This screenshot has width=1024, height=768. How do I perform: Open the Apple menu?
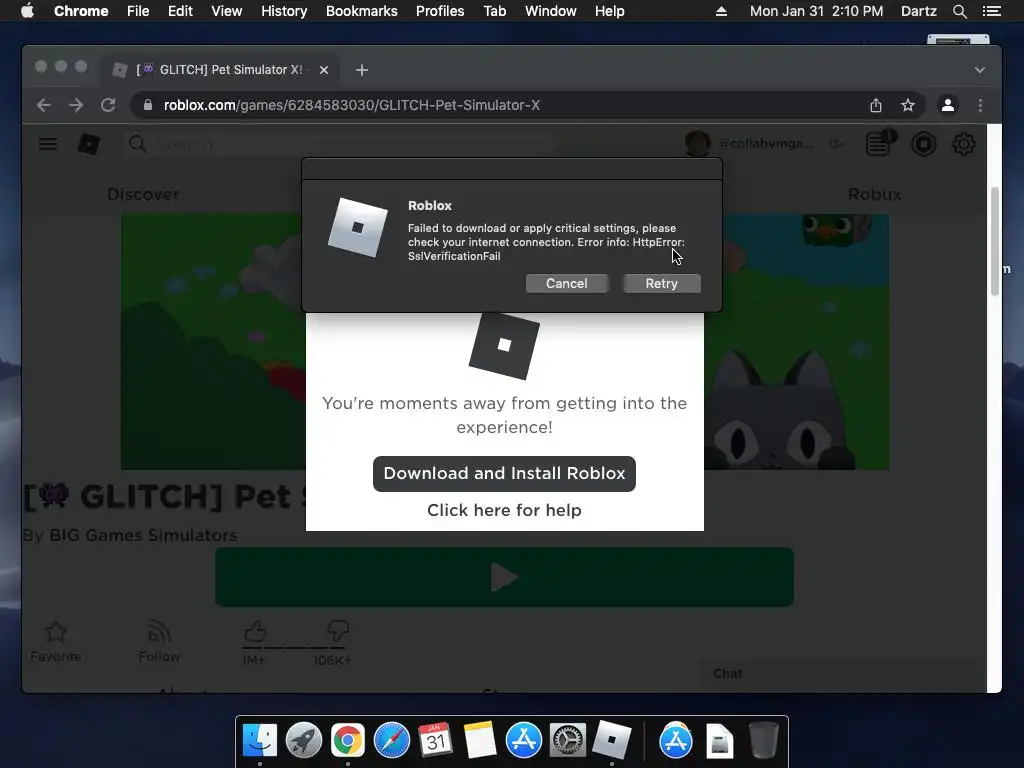27,11
